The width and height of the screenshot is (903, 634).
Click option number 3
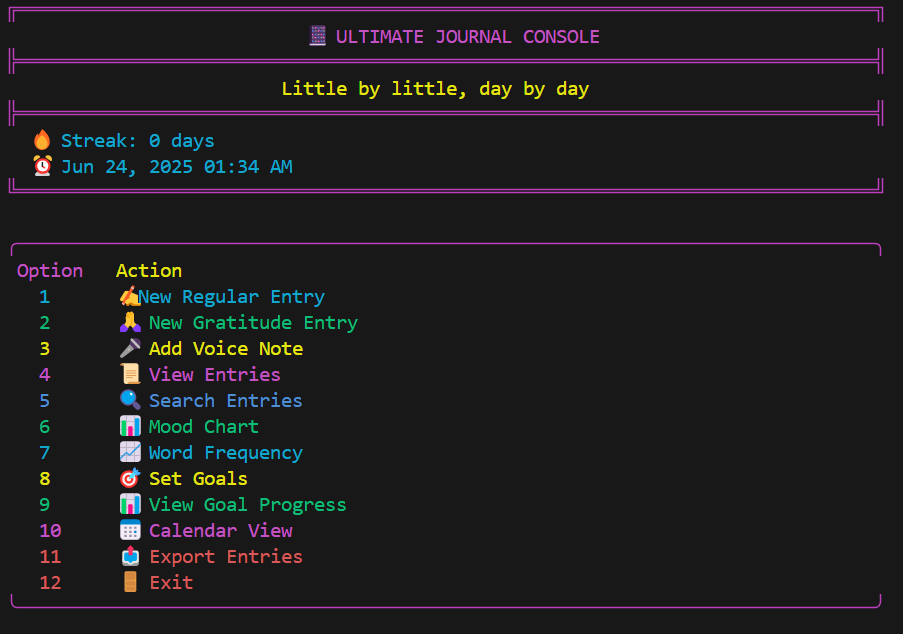(x=44, y=349)
